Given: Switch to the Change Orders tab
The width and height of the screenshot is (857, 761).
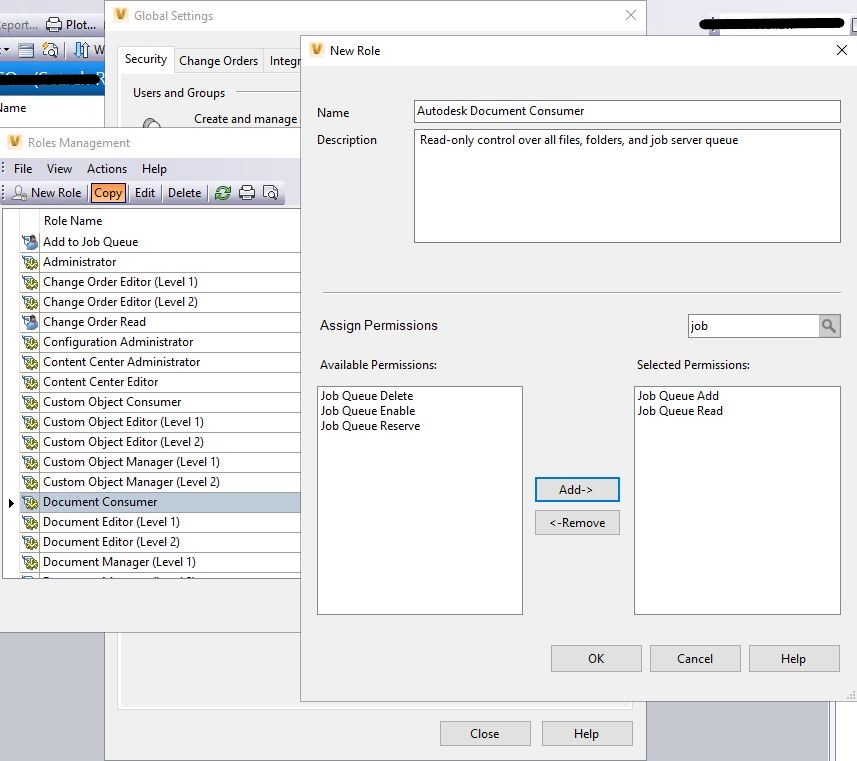Looking at the screenshot, I should point(218,60).
